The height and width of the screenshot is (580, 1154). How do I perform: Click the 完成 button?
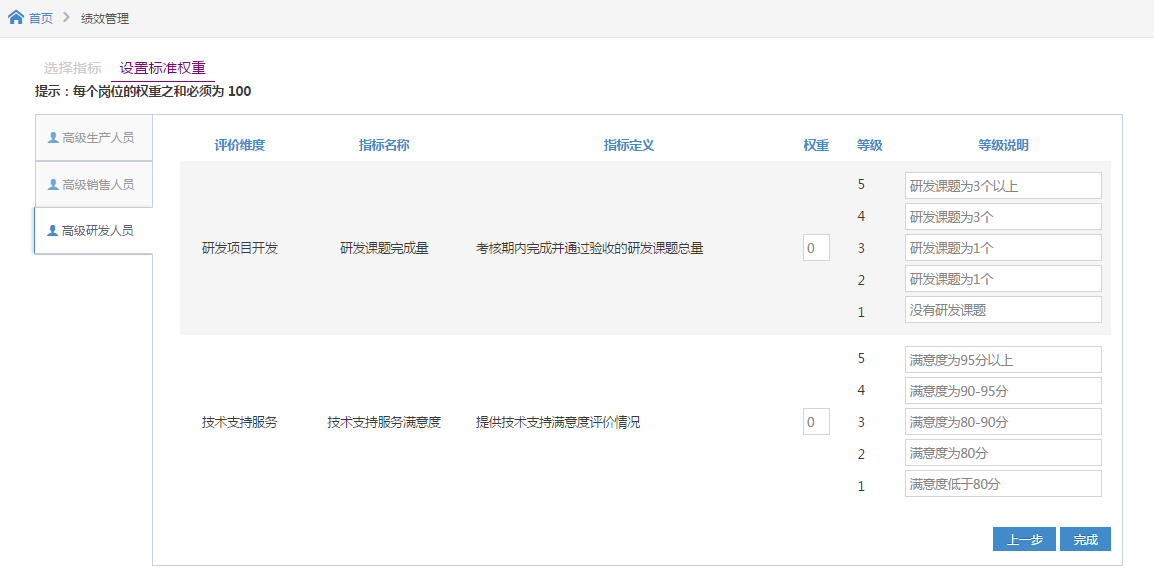click(1086, 539)
